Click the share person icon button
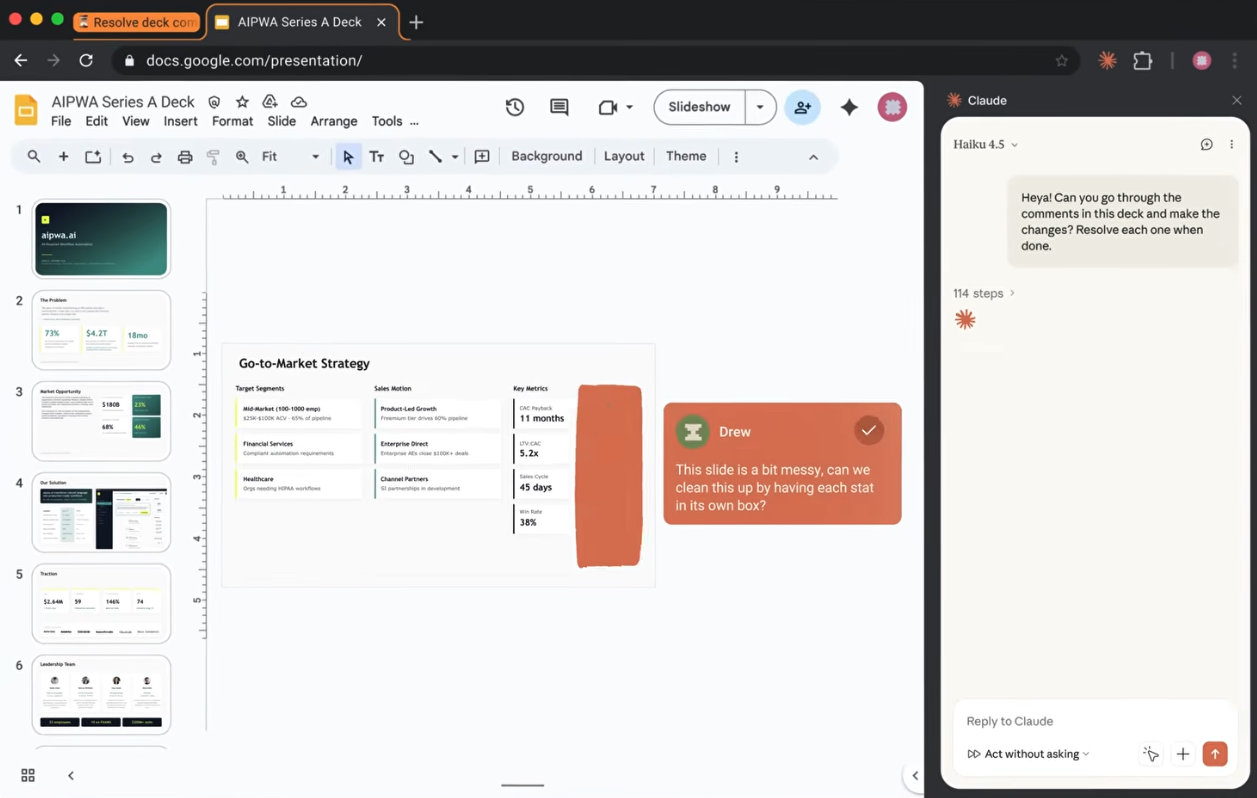The width and height of the screenshot is (1257, 798). pyautogui.click(x=802, y=107)
